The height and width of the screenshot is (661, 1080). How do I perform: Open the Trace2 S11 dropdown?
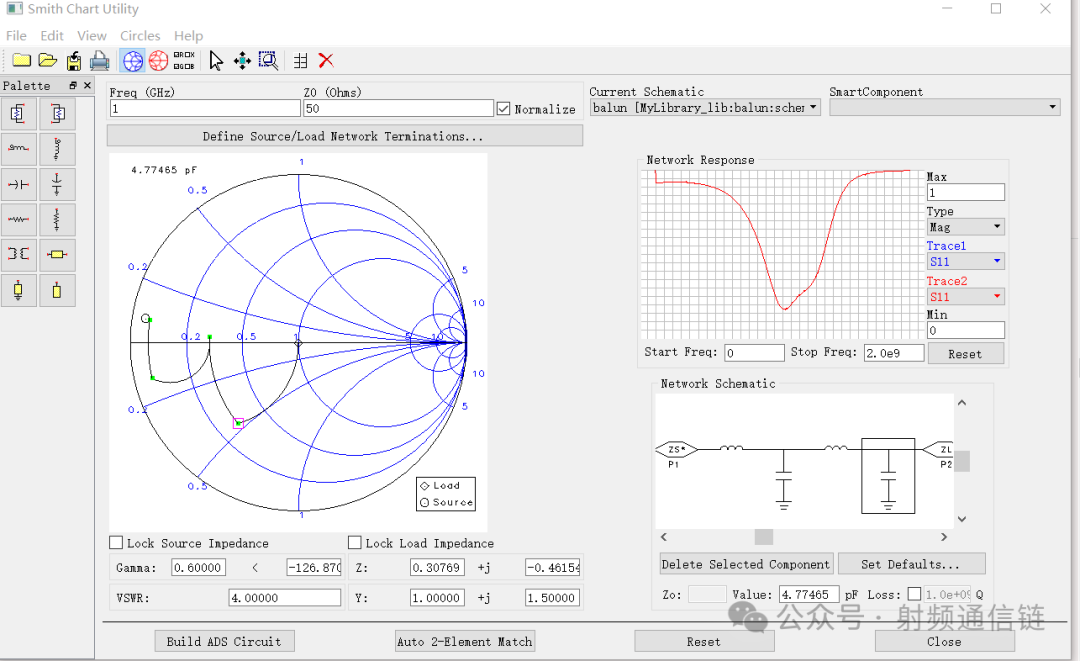[965, 297]
